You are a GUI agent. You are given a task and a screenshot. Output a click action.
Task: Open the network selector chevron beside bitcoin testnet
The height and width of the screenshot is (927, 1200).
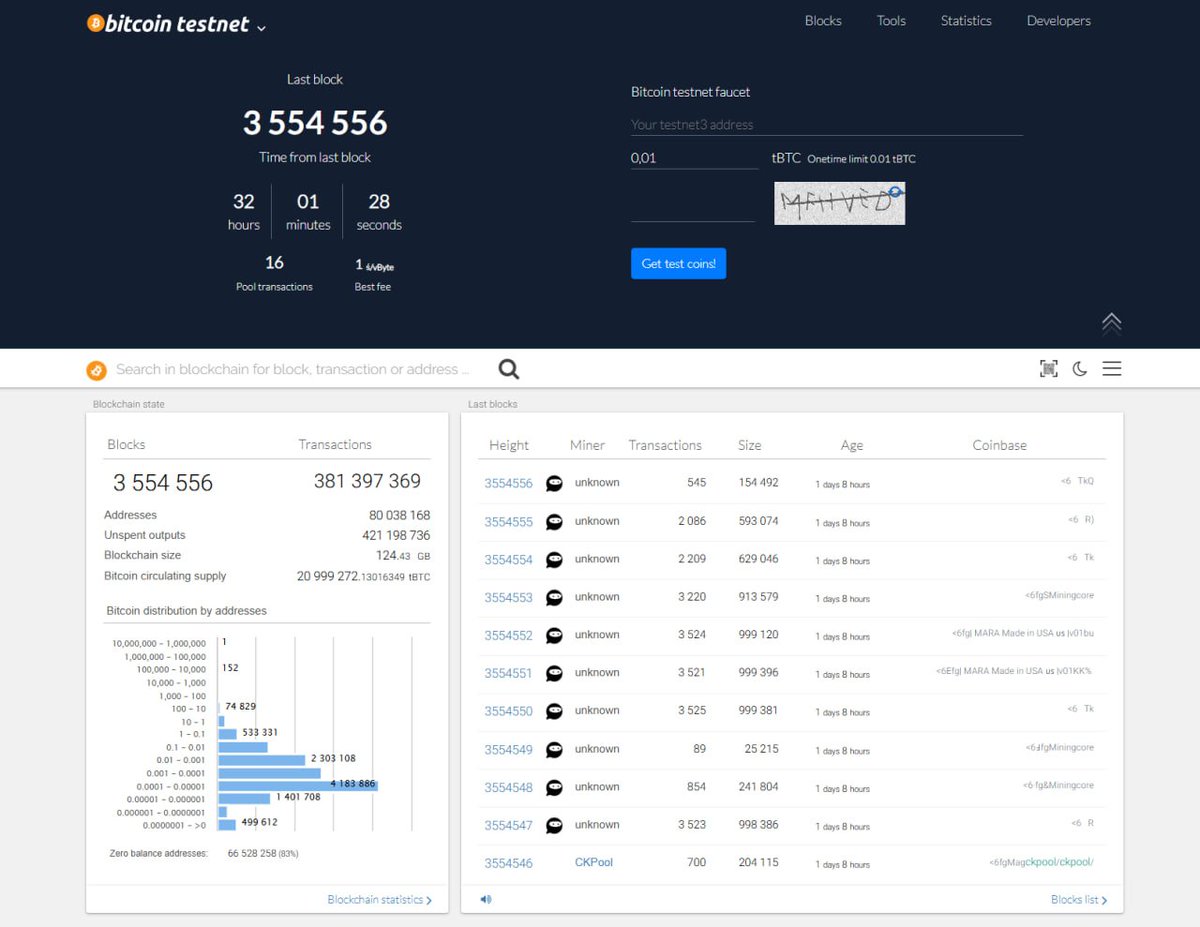click(x=261, y=28)
